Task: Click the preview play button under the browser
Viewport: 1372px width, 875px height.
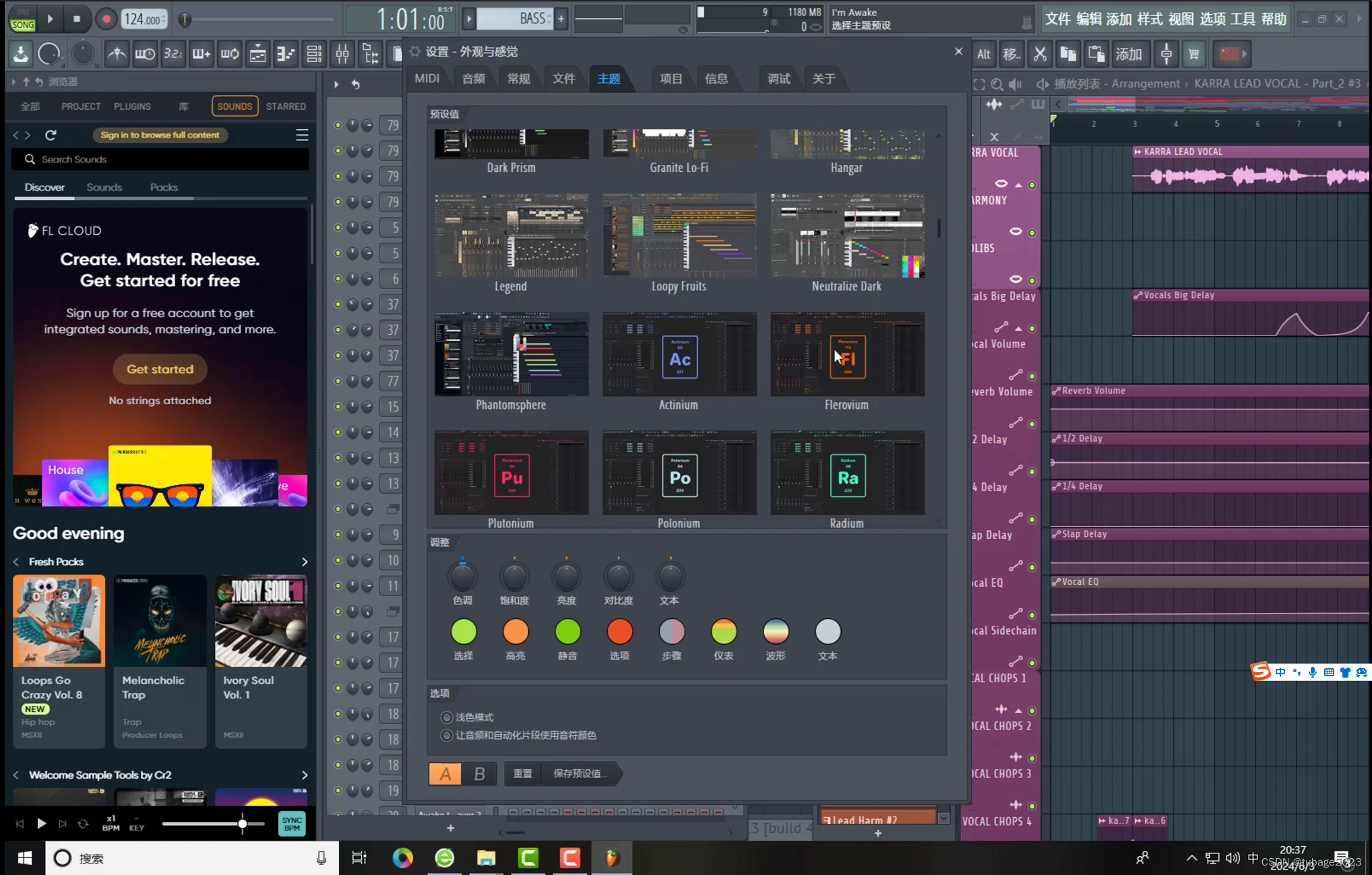Action: (x=41, y=823)
